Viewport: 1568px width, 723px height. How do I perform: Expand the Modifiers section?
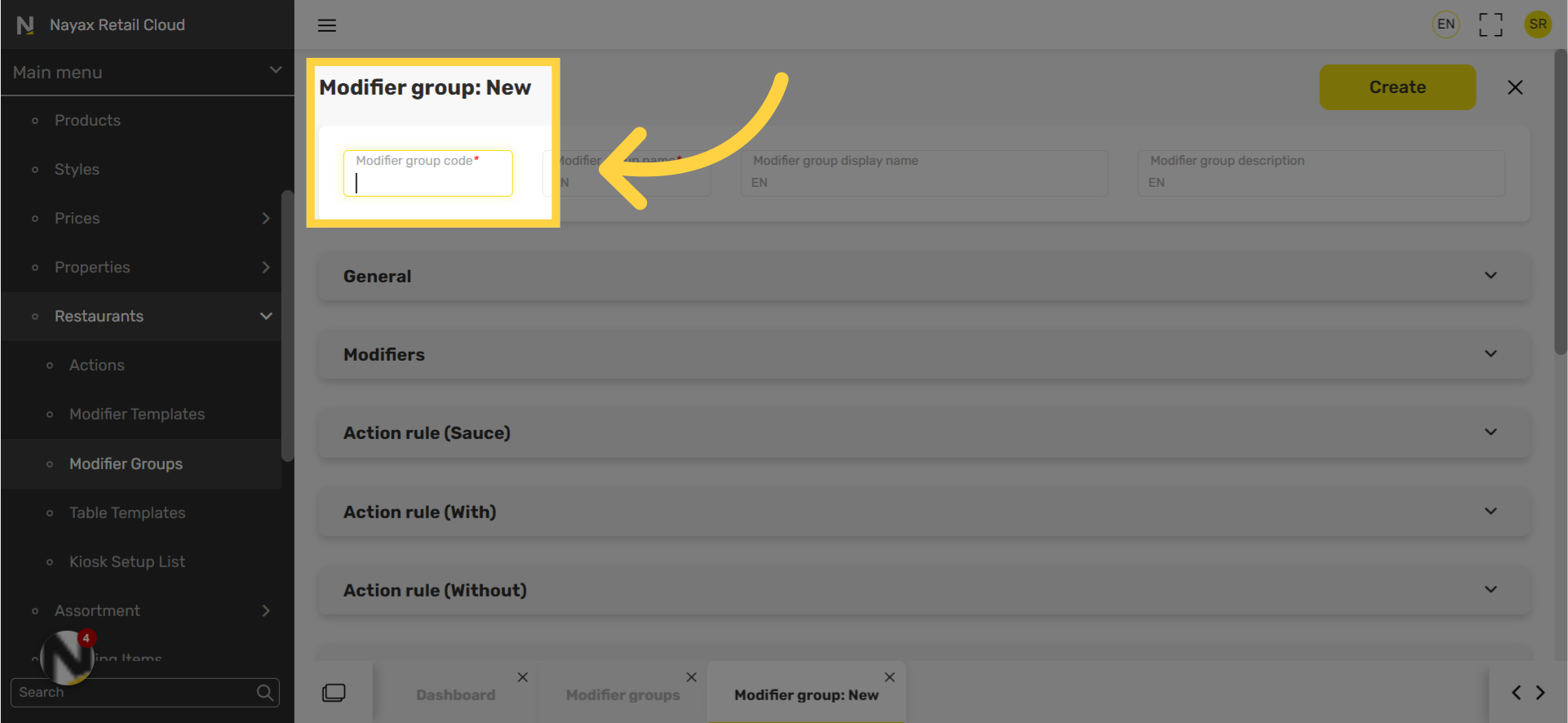924,354
